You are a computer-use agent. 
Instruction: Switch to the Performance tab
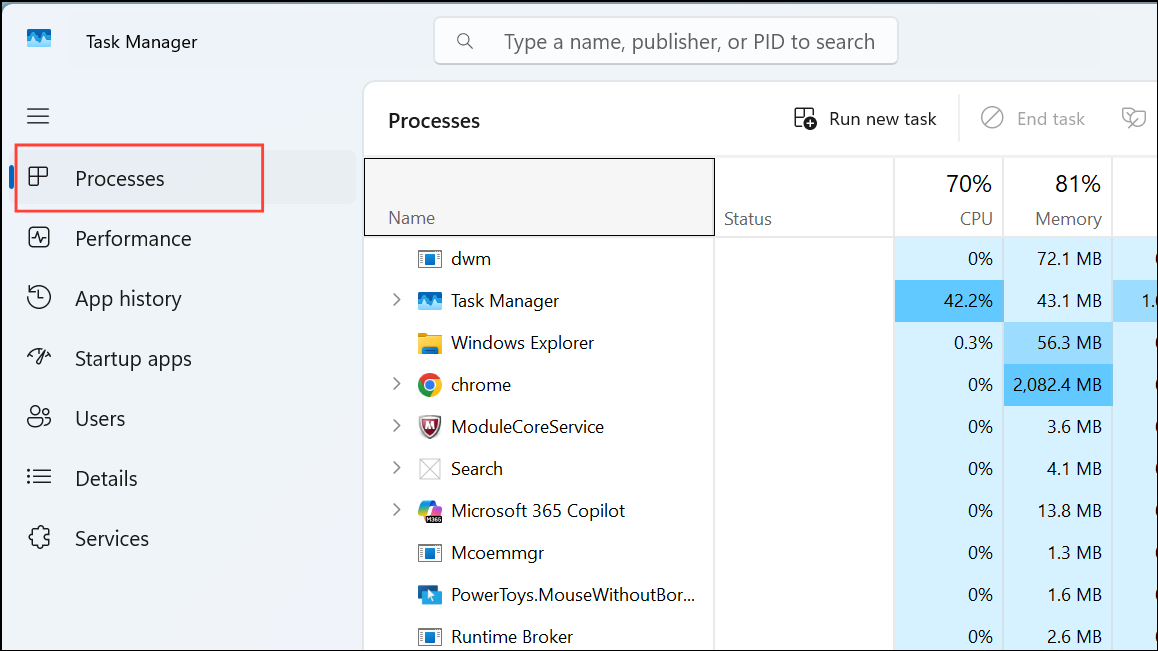[x=185, y=238]
